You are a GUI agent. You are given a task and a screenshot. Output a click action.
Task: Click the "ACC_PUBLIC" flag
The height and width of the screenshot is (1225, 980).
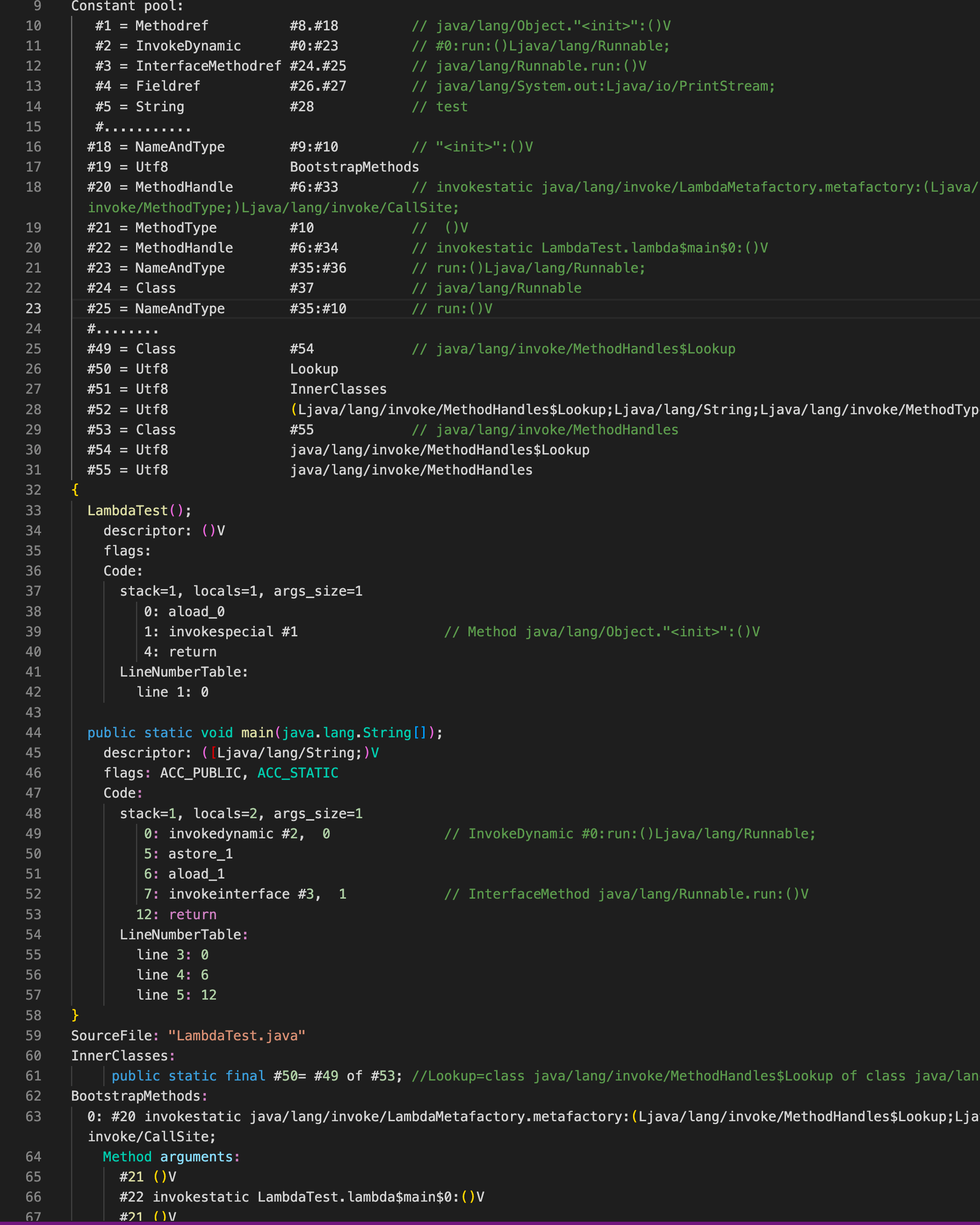click(201, 773)
